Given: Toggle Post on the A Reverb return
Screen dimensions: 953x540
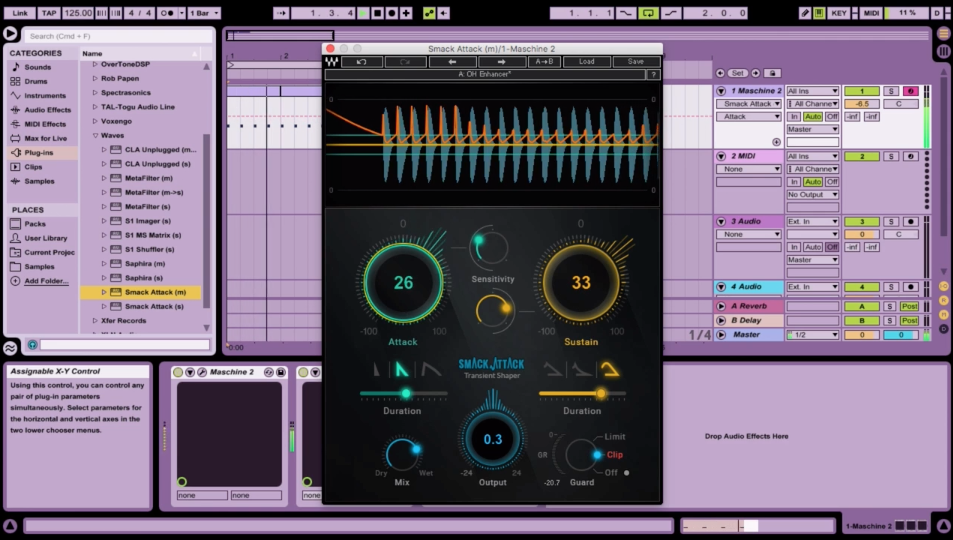Looking at the screenshot, I should pos(909,306).
